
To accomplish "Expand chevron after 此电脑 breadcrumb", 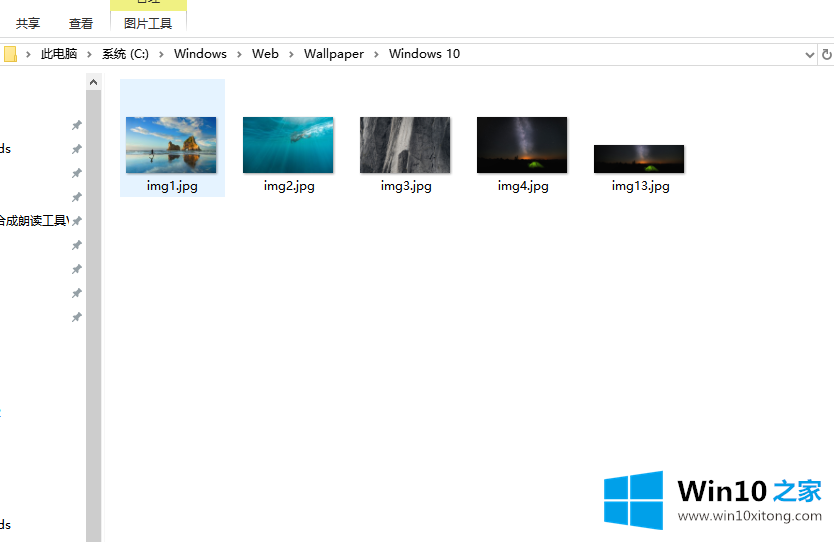I will click(x=89, y=54).
